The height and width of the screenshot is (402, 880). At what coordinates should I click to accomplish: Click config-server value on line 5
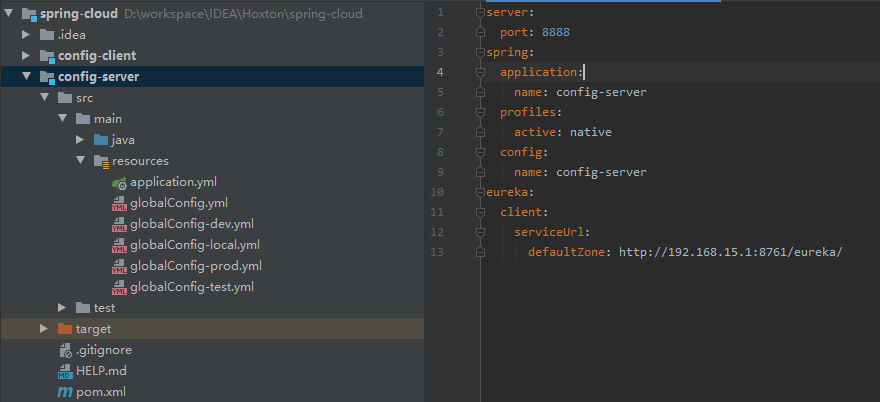coord(601,92)
